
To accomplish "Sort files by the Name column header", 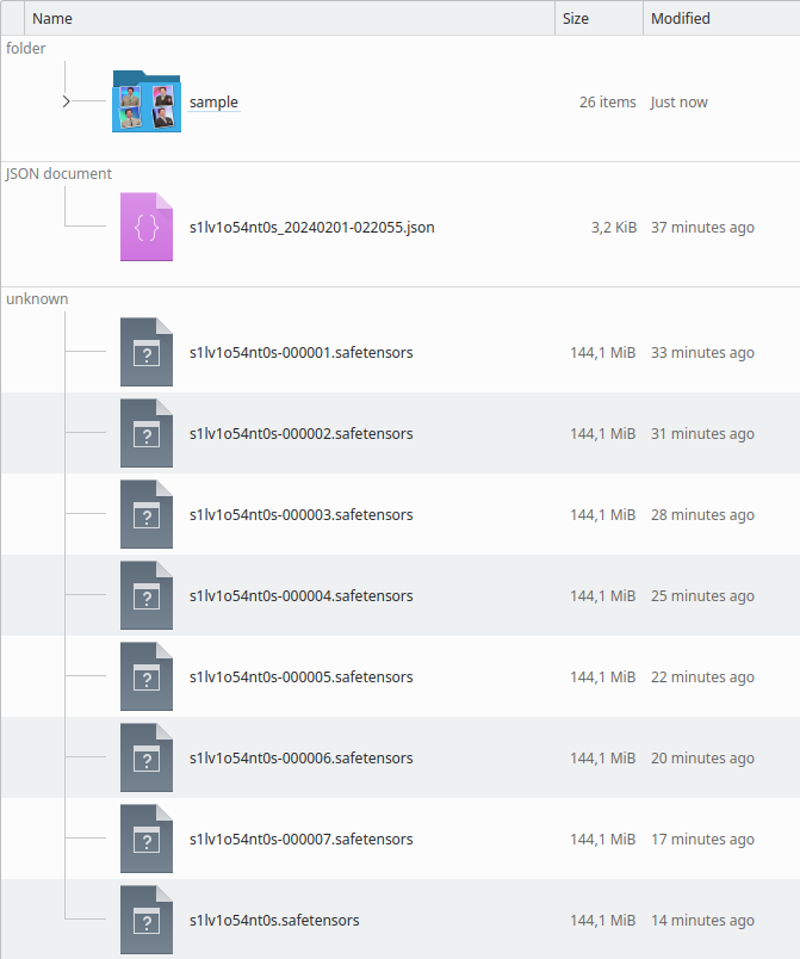I will (289, 18).
